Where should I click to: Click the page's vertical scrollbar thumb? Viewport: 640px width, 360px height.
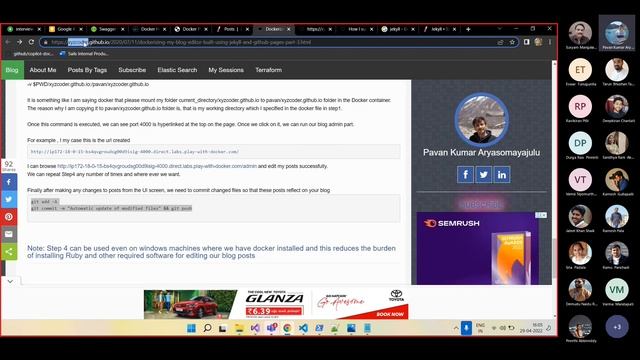point(554,258)
